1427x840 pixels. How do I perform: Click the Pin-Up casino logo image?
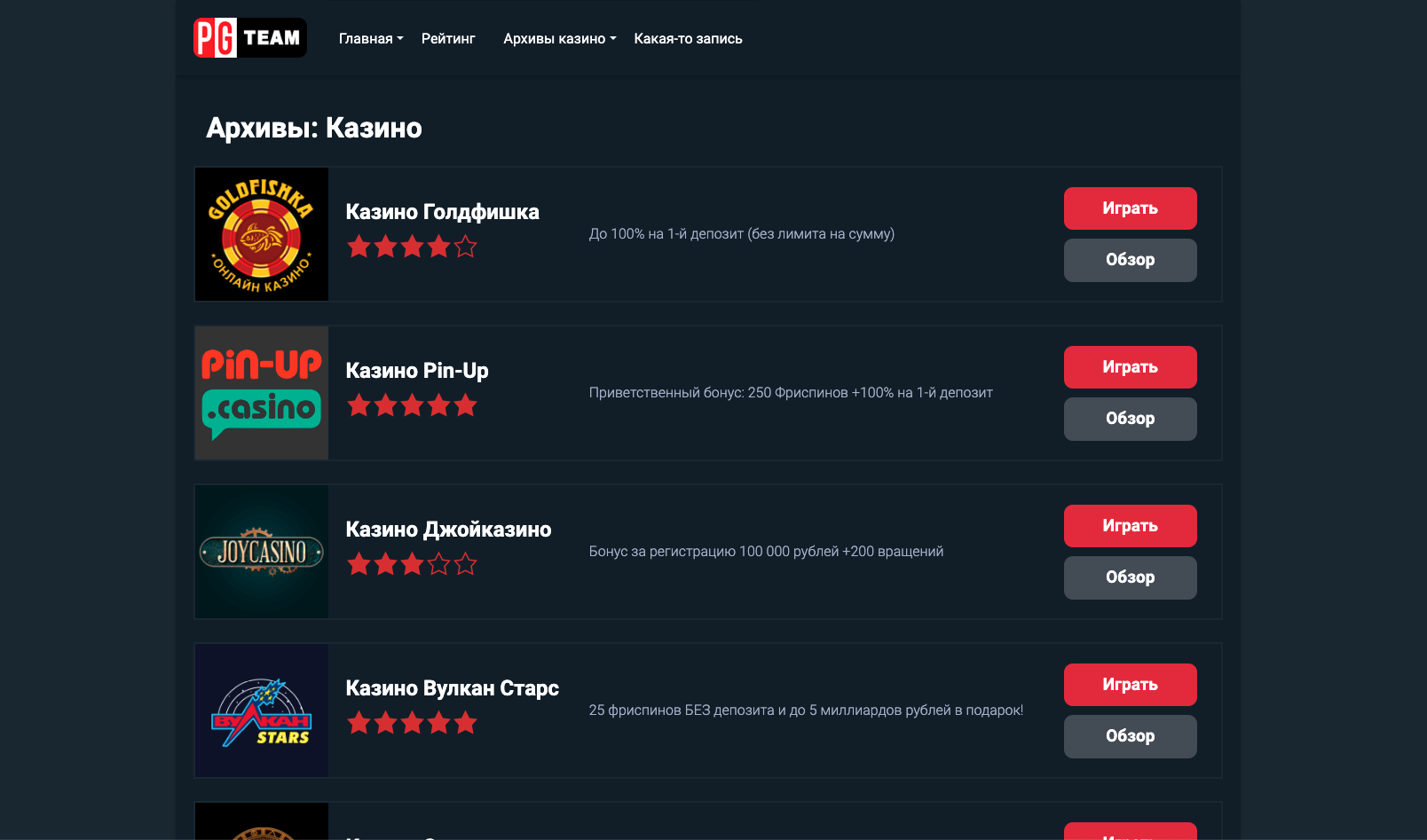tap(262, 393)
